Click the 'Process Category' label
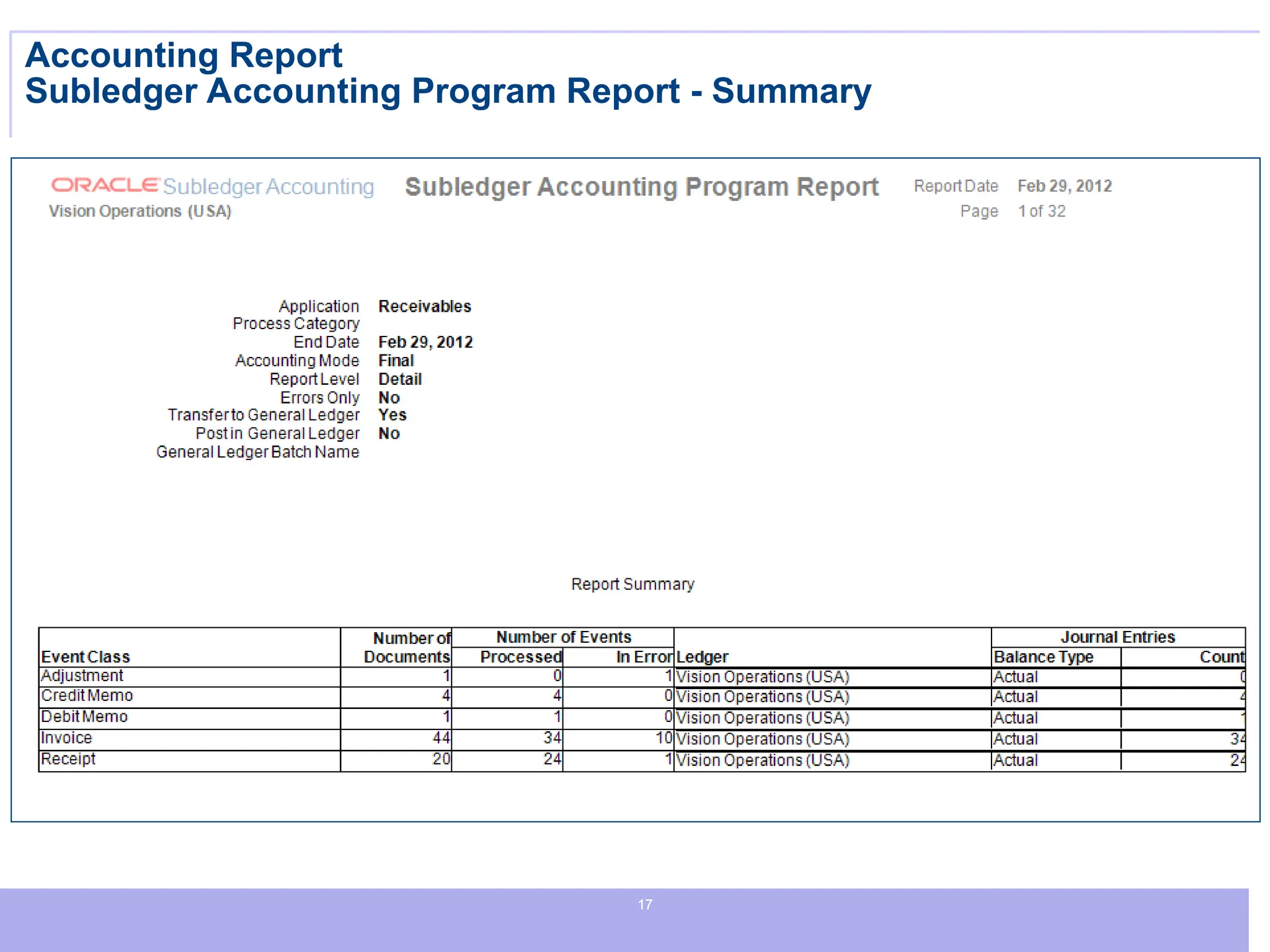The image size is (1270, 952). [296, 324]
